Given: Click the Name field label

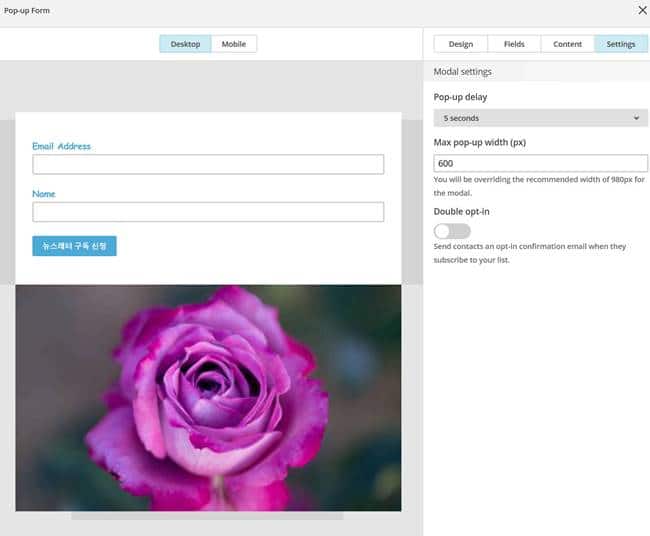Looking at the screenshot, I should (x=44, y=194).
